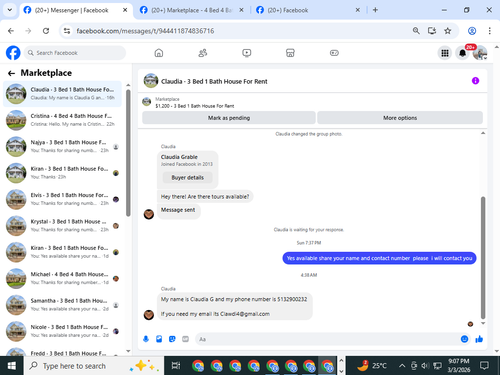
Task: Open the taskbar clock showing 9:07 PM
Action: point(459,366)
